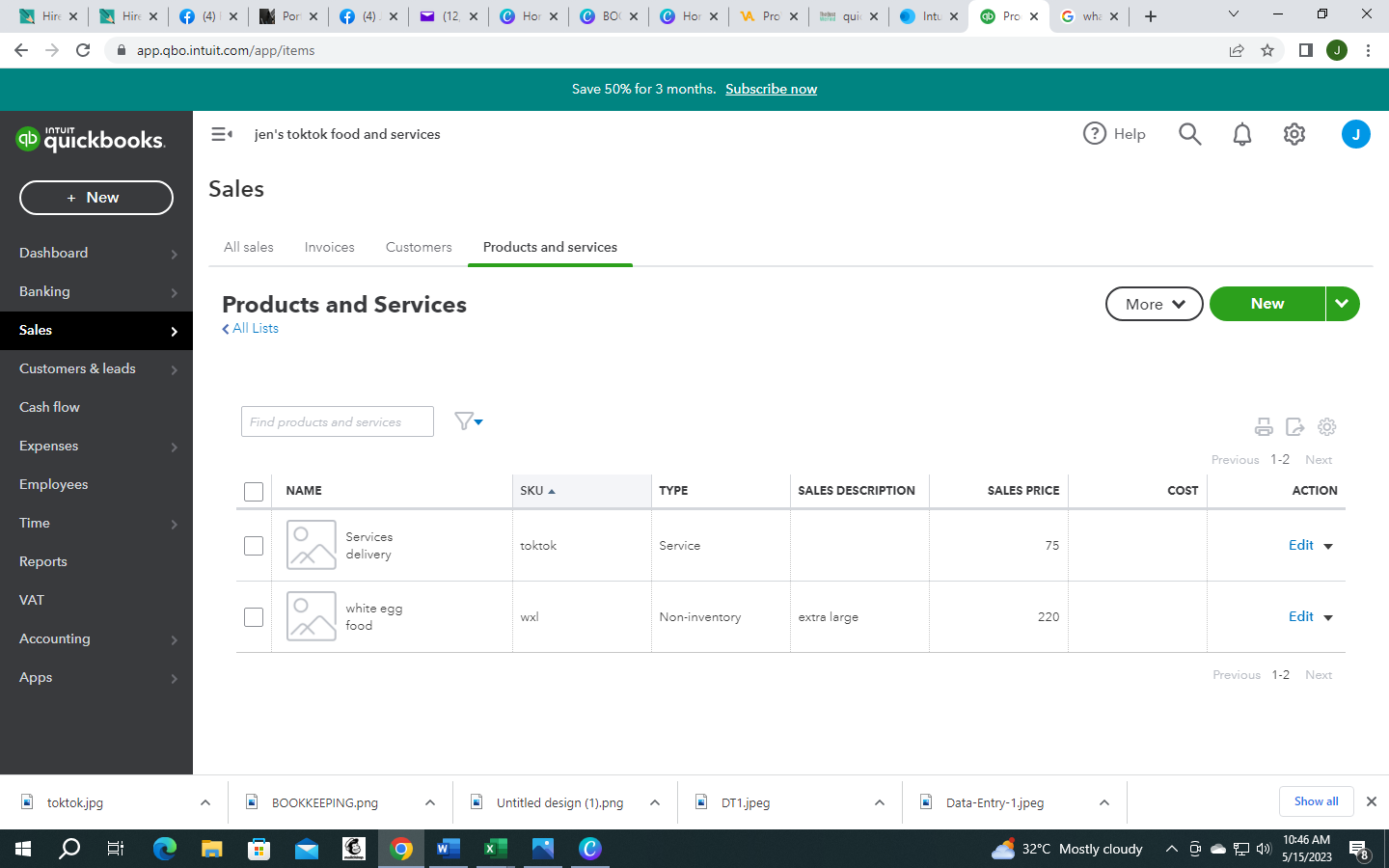Open the action dropdown for Services delivery
The height and width of the screenshot is (868, 1389).
coord(1328,546)
